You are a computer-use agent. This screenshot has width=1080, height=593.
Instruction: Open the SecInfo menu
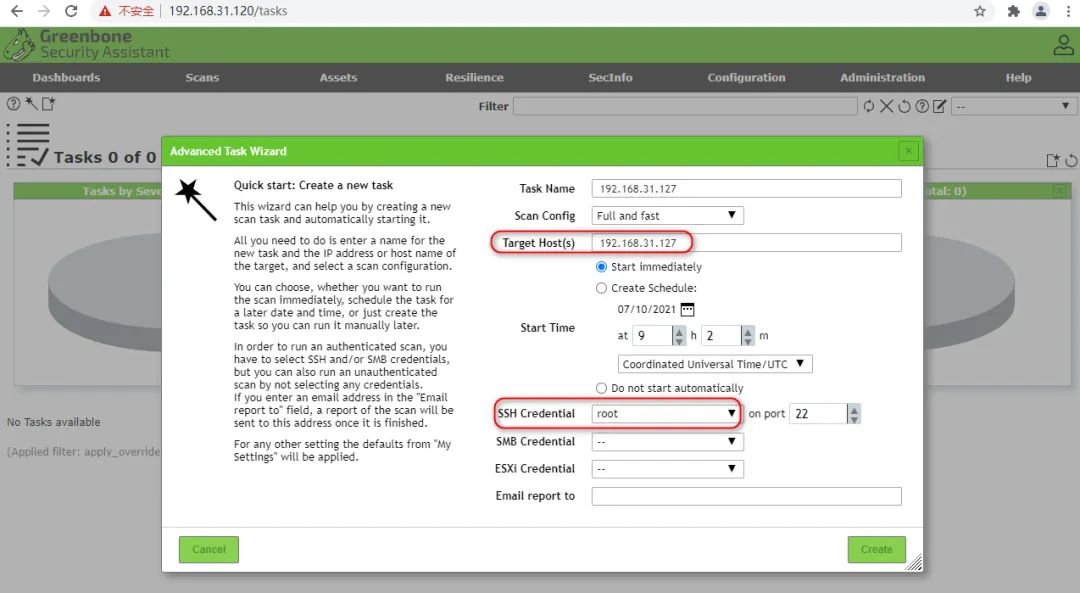point(610,78)
